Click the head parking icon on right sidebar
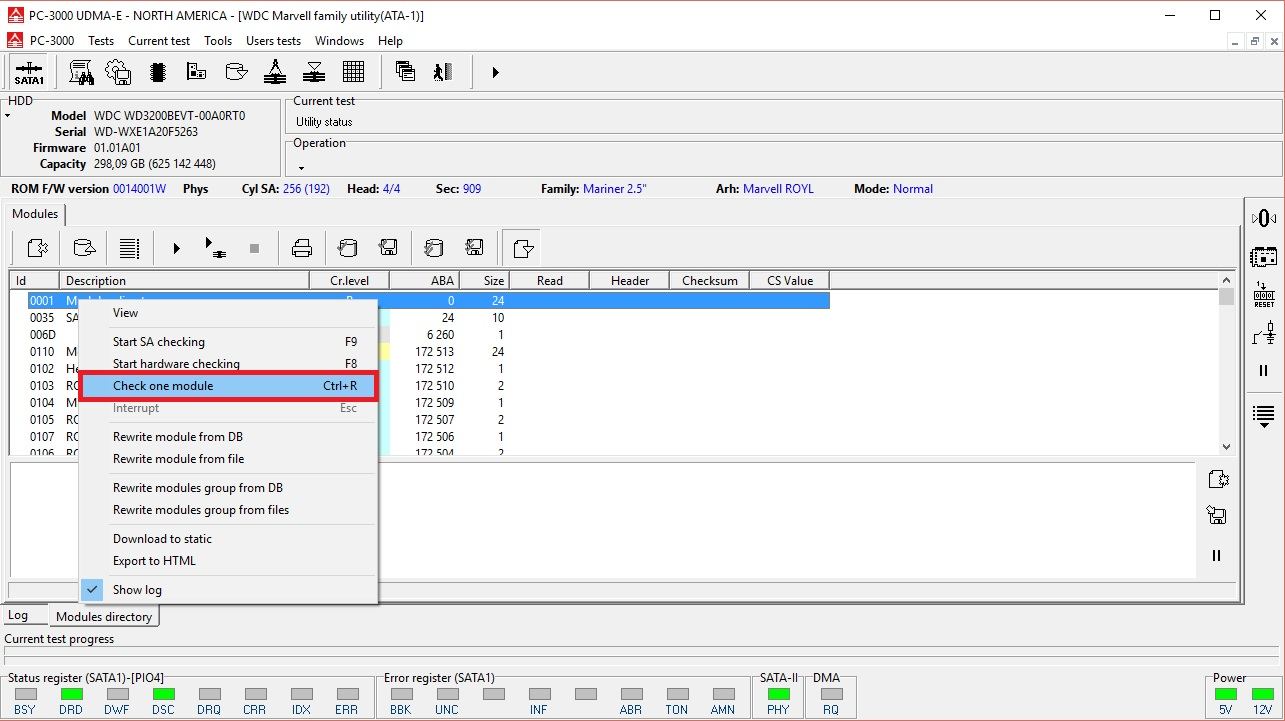Image resolution: width=1285 pixels, height=721 pixels. pyautogui.click(x=1264, y=218)
